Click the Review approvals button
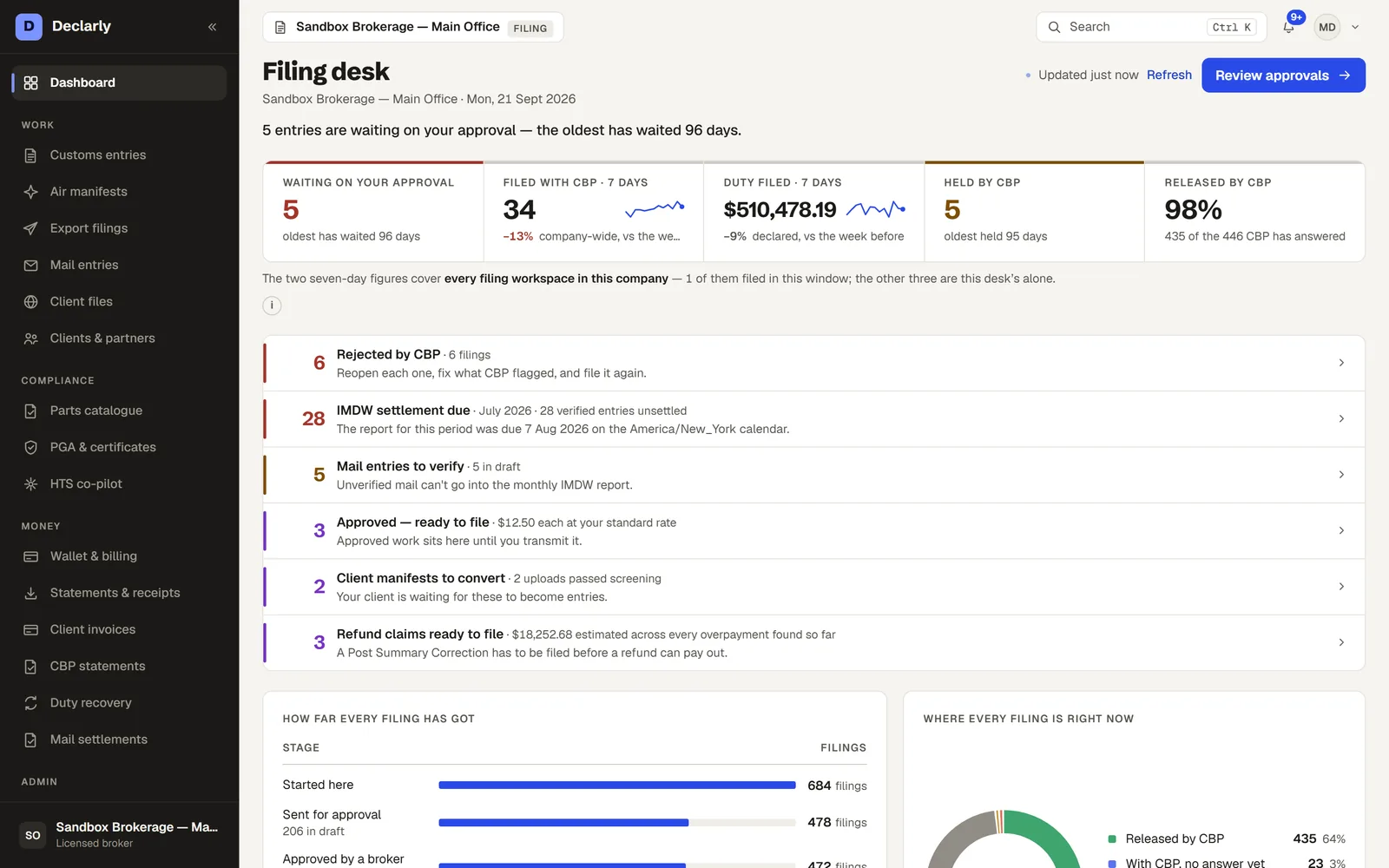Screen dimensions: 1389x868 [1283, 76]
